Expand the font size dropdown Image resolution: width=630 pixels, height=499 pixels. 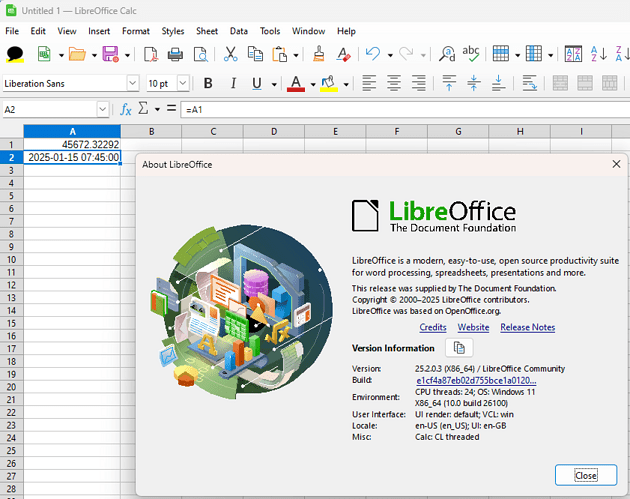click(183, 83)
